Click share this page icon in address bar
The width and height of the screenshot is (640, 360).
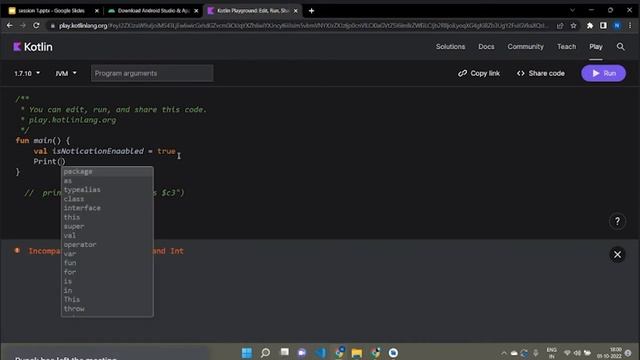[x=560, y=26]
